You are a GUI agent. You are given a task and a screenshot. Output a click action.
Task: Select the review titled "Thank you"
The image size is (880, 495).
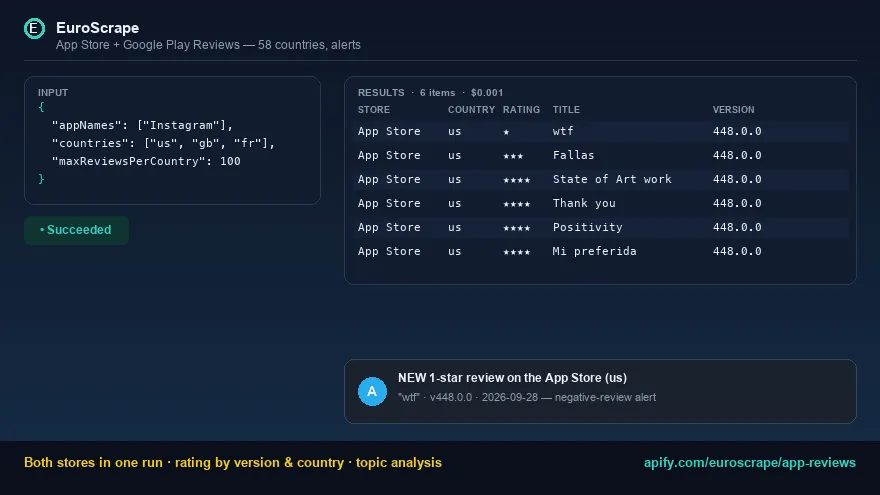click(x=601, y=203)
